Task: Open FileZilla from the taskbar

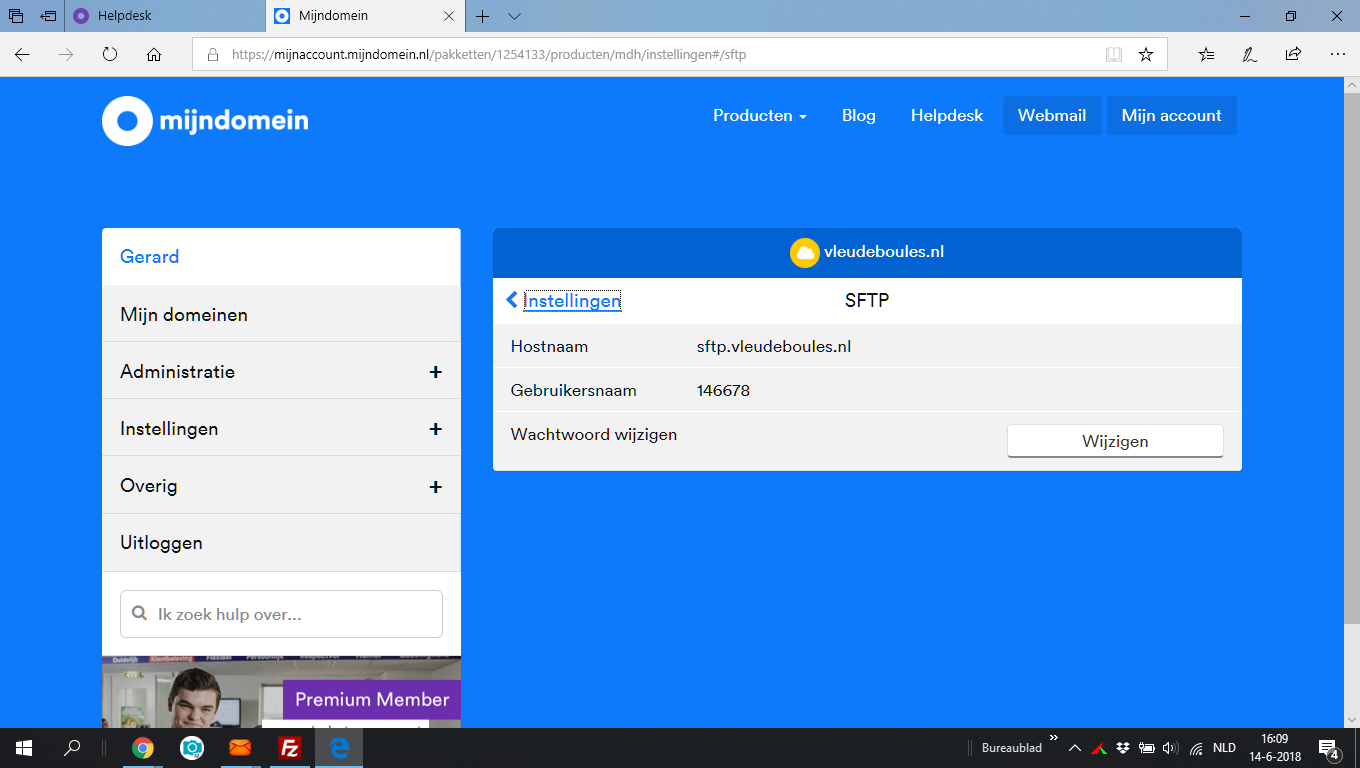Action: pos(290,748)
